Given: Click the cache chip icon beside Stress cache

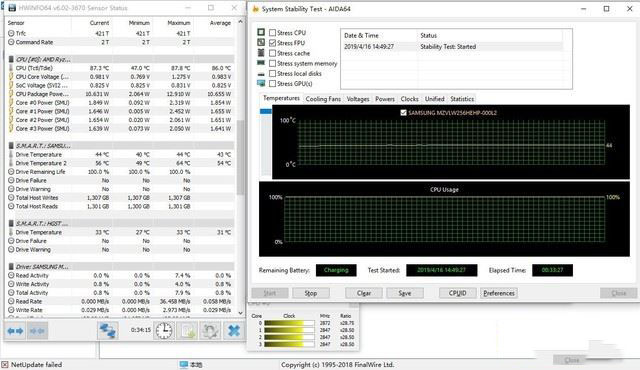Looking at the screenshot, I should coord(261,53).
